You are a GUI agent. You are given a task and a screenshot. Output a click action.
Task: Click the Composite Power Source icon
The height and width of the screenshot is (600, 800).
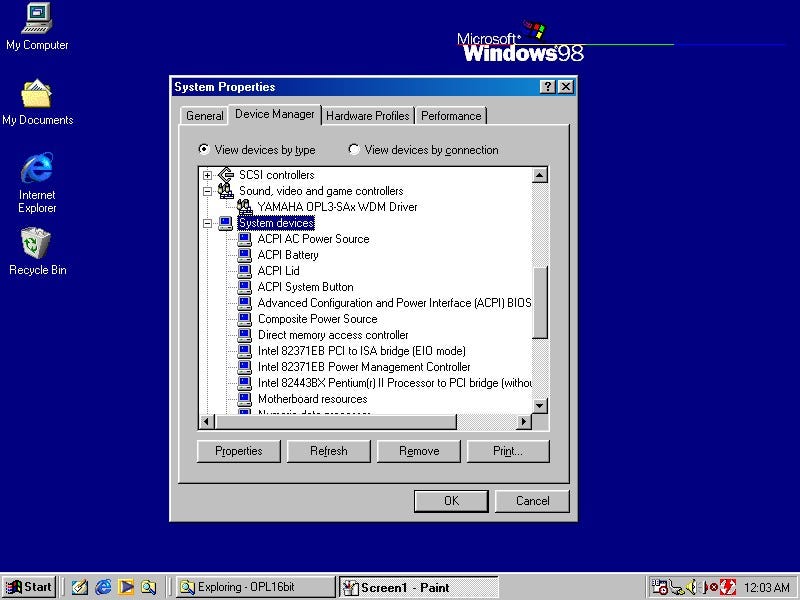[x=244, y=319]
